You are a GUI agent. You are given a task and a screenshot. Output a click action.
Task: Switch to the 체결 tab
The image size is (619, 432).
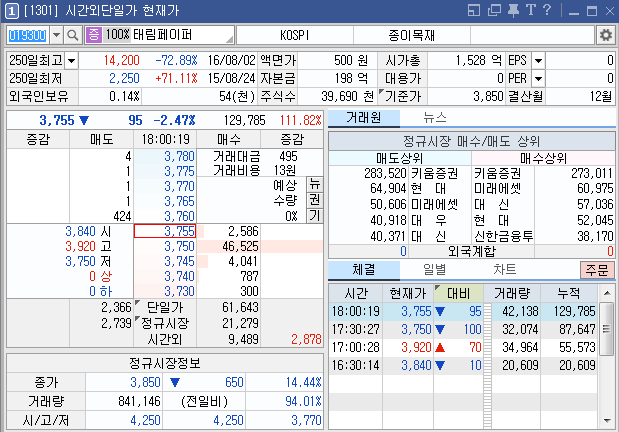click(364, 270)
